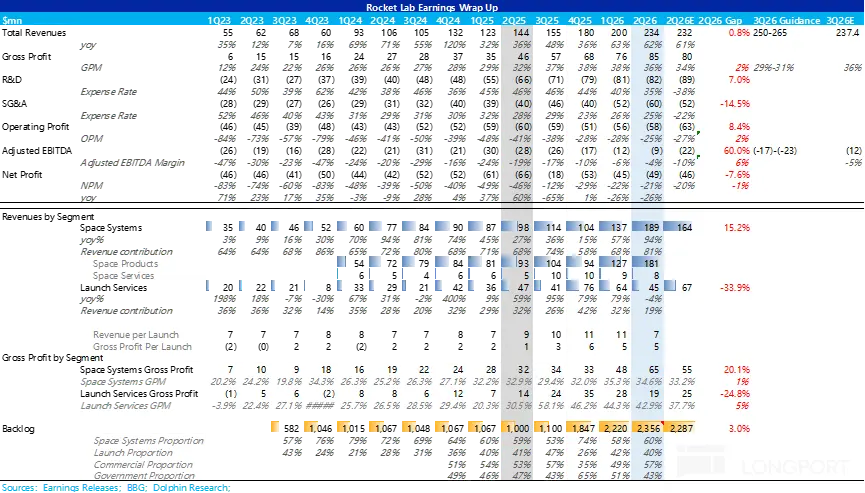Click the '-33.9%' Launch Services gap cell
The image size is (865, 493).
point(735,288)
